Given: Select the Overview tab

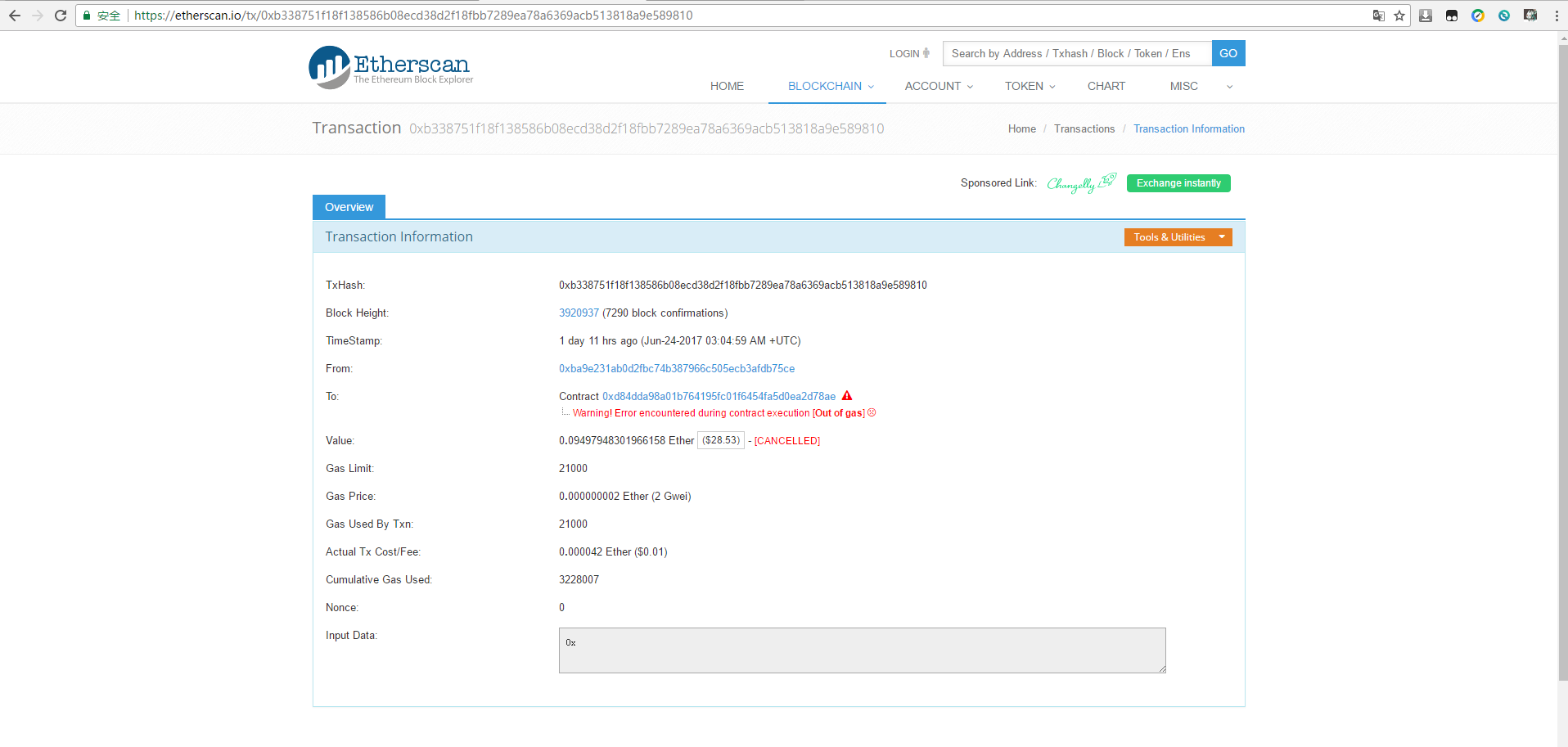Looking at the screenshot, I should (349, 207).
